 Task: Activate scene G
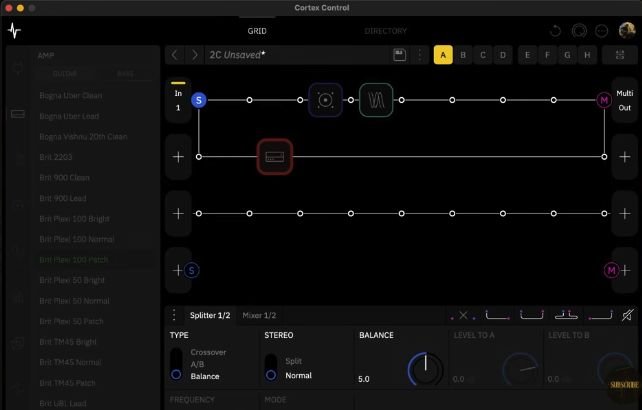(x=567, y=55)
